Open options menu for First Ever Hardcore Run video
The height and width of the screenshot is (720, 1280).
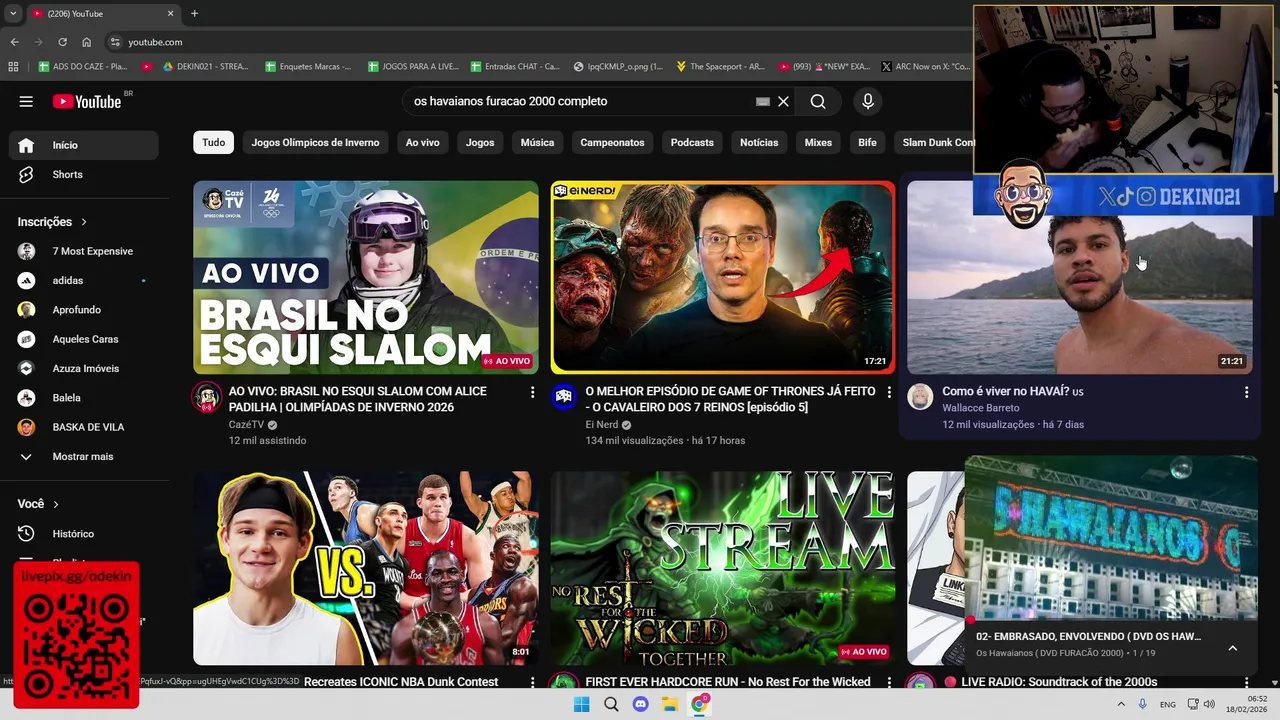889,682
